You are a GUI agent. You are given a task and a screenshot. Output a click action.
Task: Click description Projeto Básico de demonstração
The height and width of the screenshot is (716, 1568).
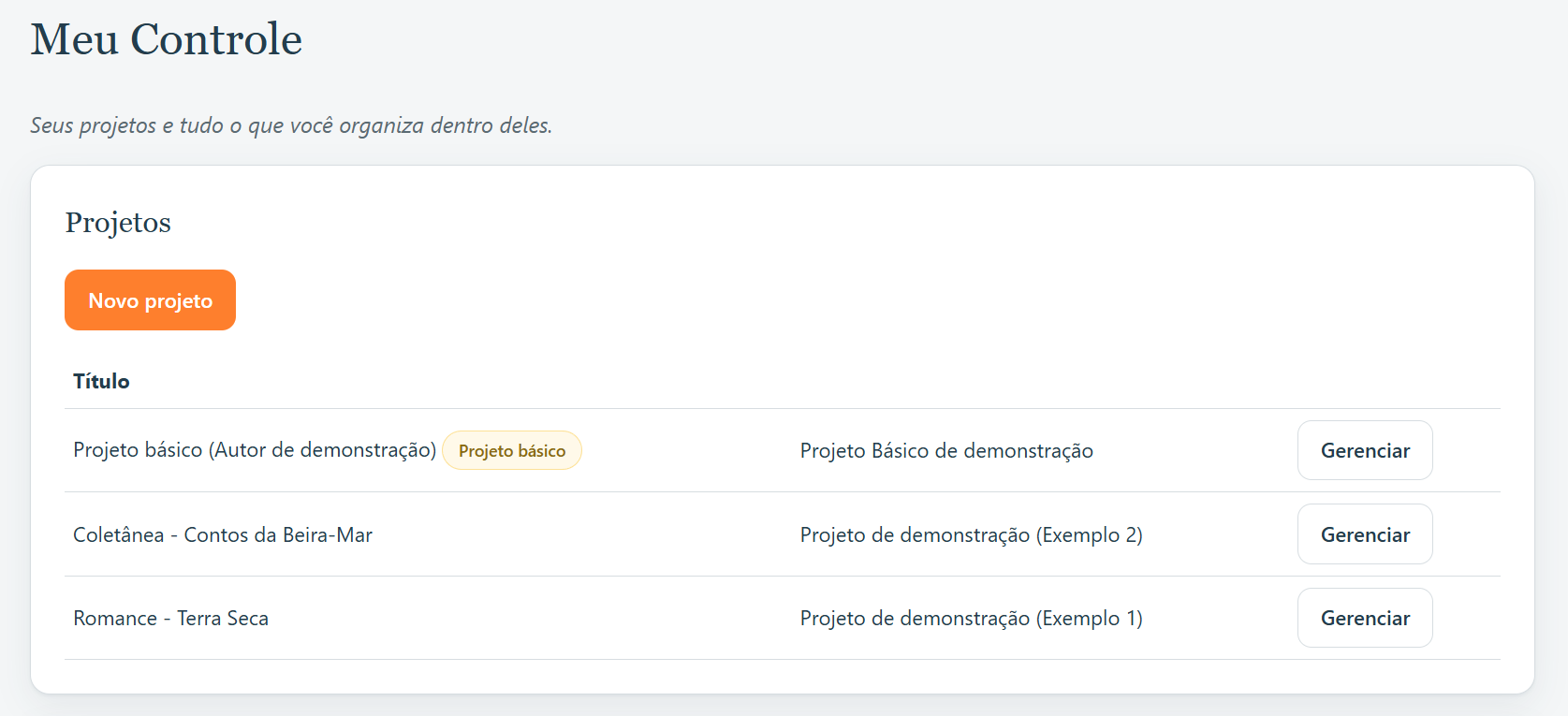pyautogui.click(x=946, y=450)
